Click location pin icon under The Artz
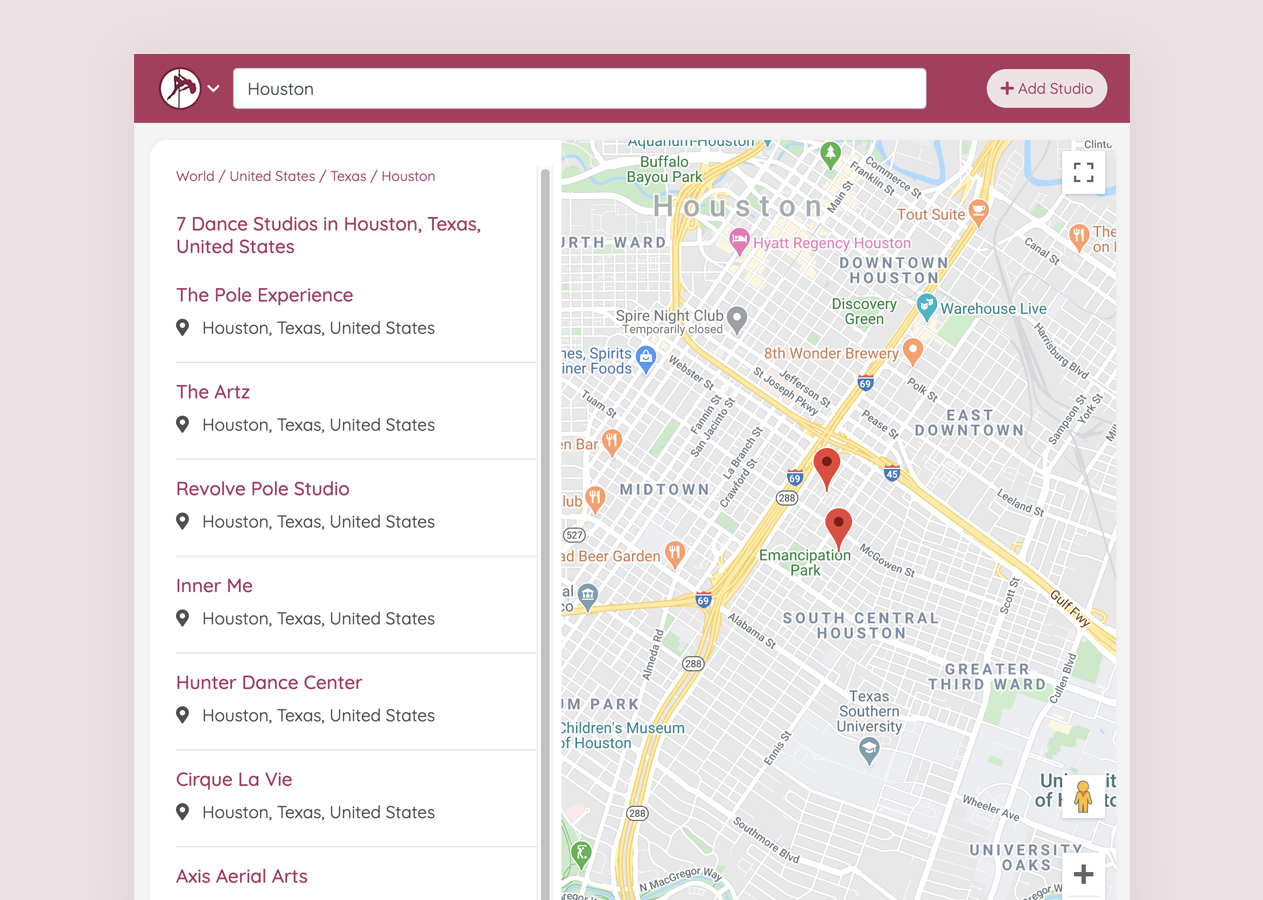Viewport: 1263px width, 900px height. point(182,424)
